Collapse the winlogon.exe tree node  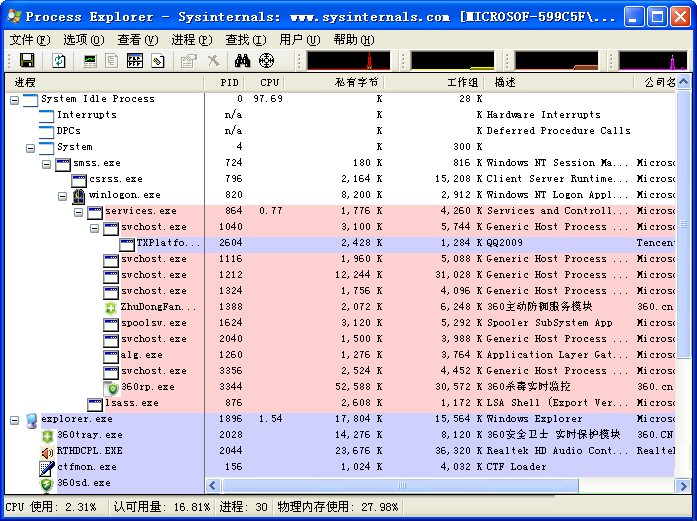click(63, 195)
